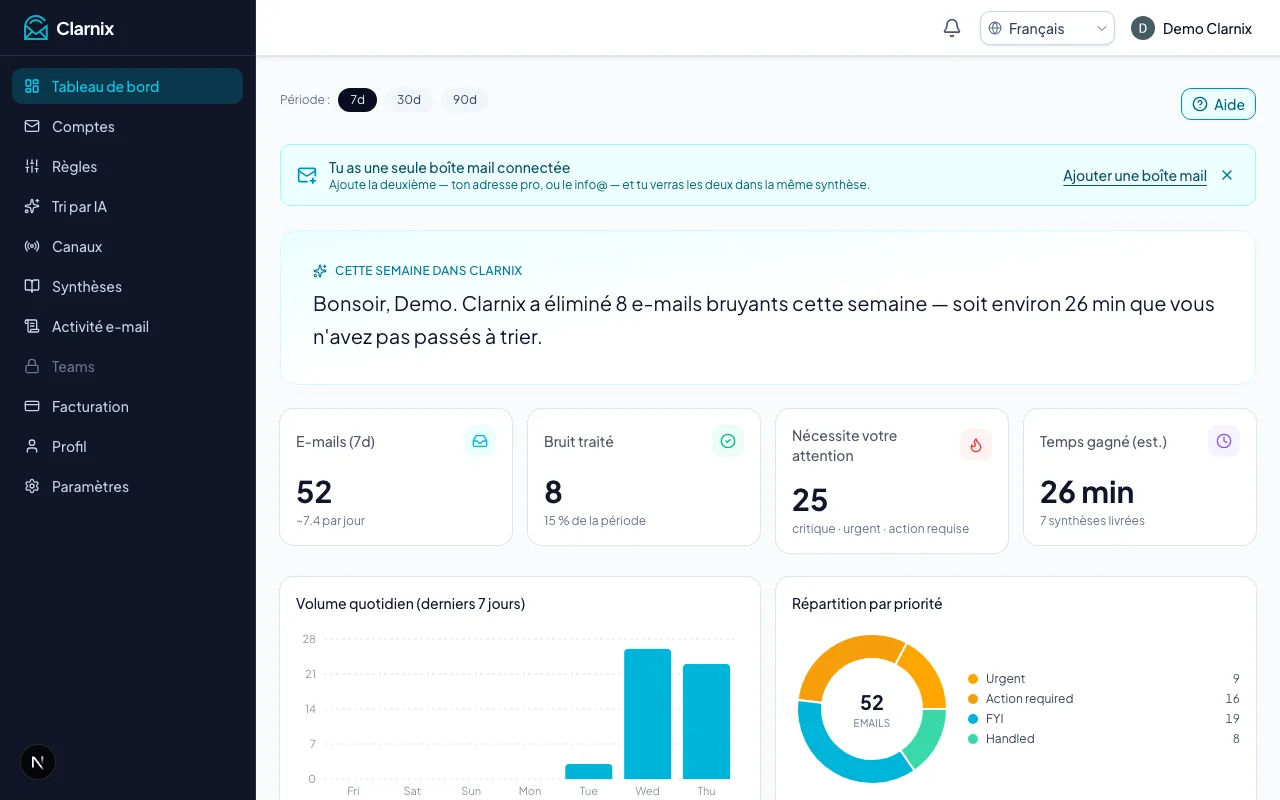Click the Aide help button

pyautogui.click(x=1218, y=104)
